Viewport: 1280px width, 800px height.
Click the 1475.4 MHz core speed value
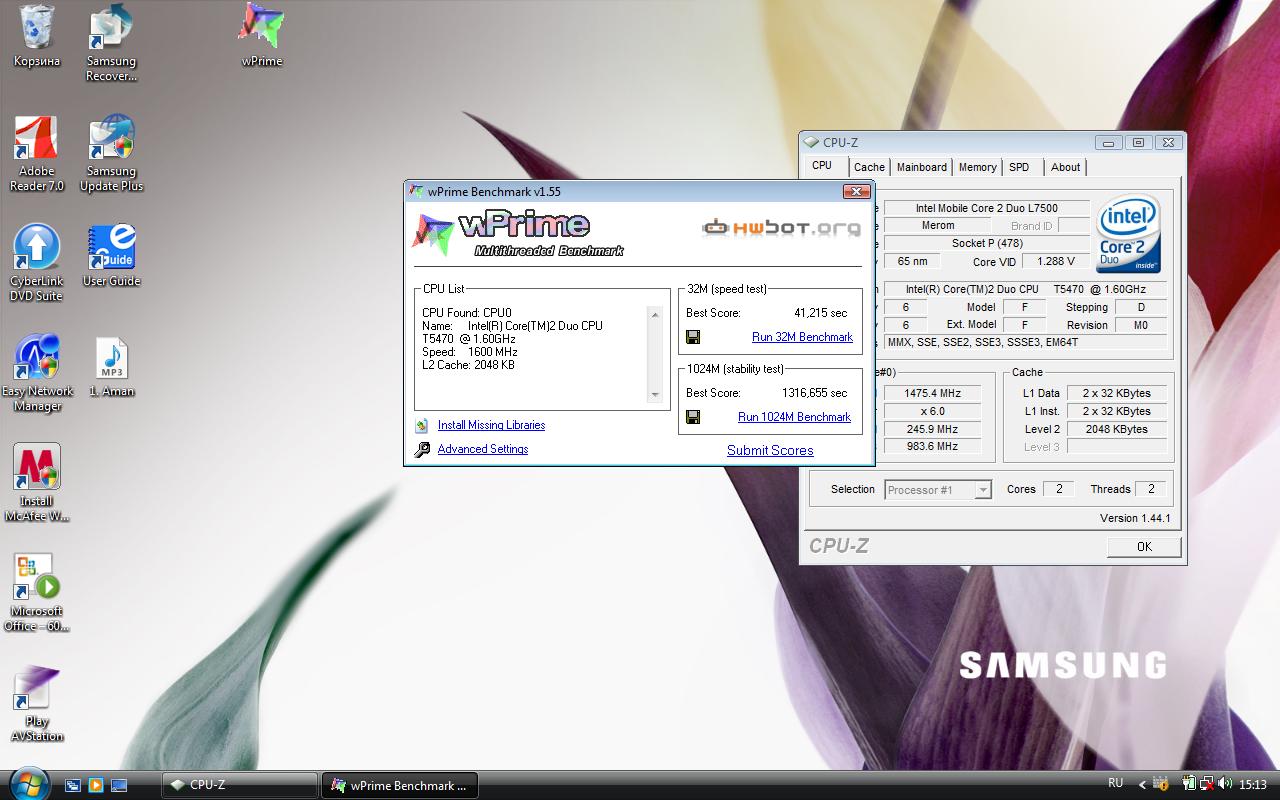point(931,393)
